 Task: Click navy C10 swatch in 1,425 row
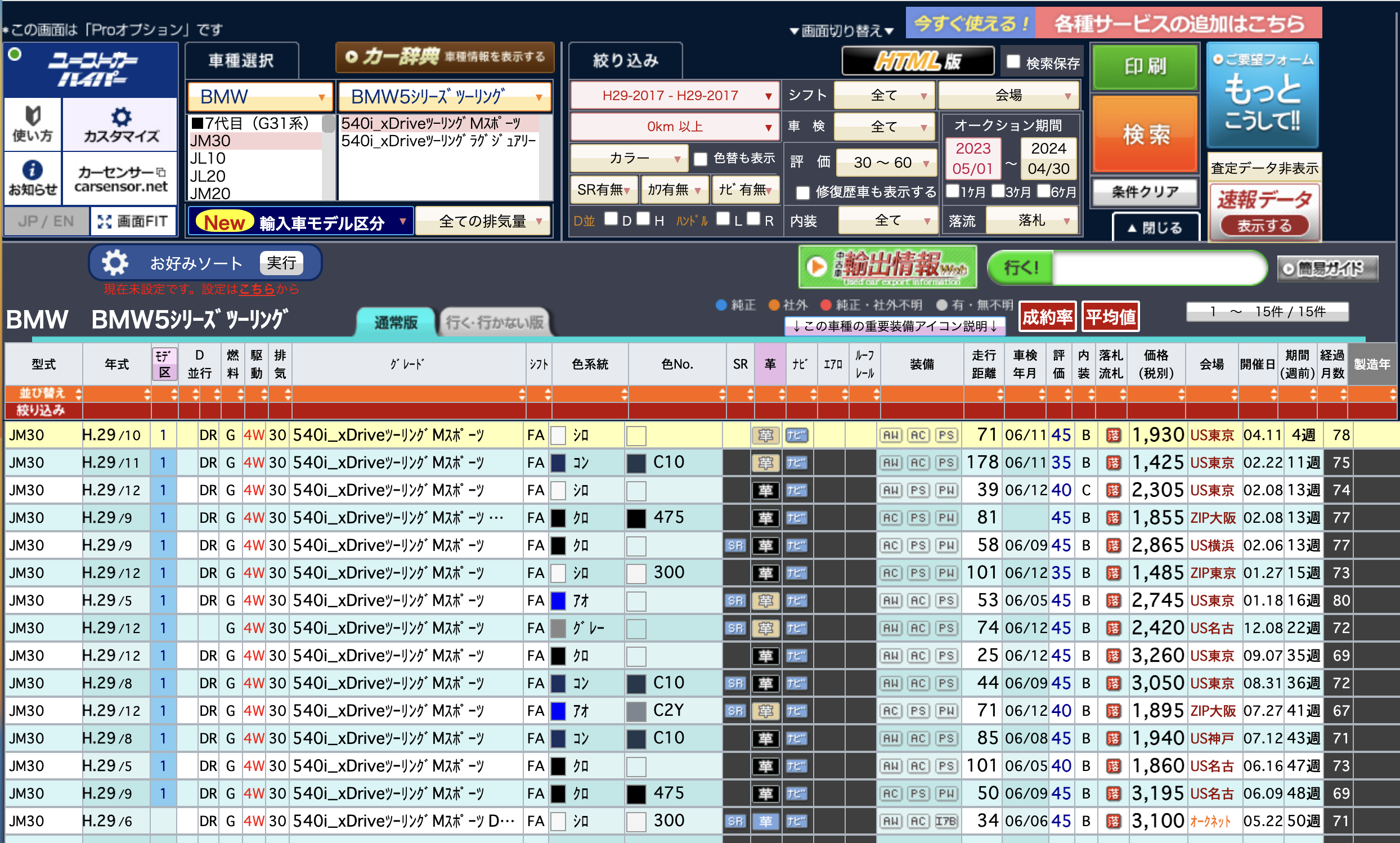(x=636, y=463)
